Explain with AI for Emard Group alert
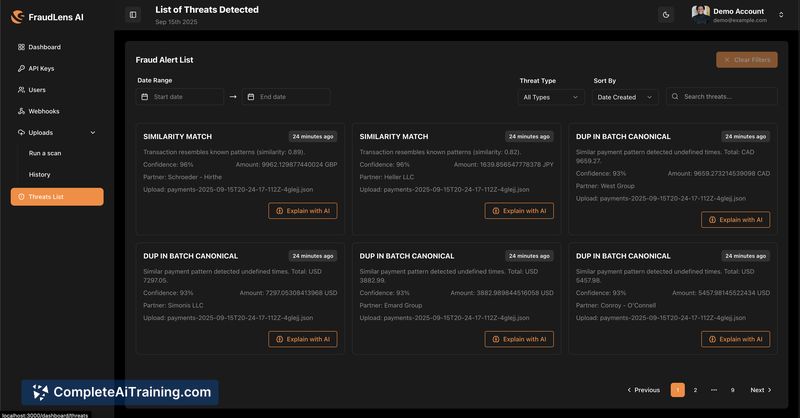 coord(519,339)
